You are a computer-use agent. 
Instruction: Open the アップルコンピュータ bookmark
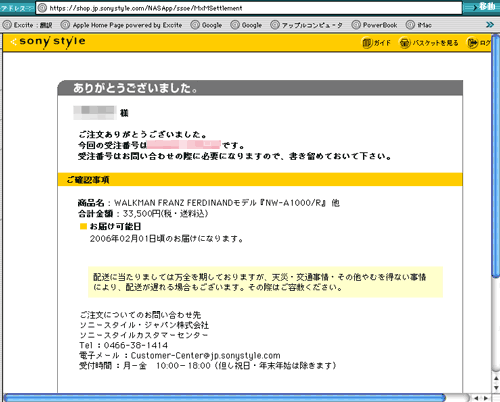click(312, 25)
